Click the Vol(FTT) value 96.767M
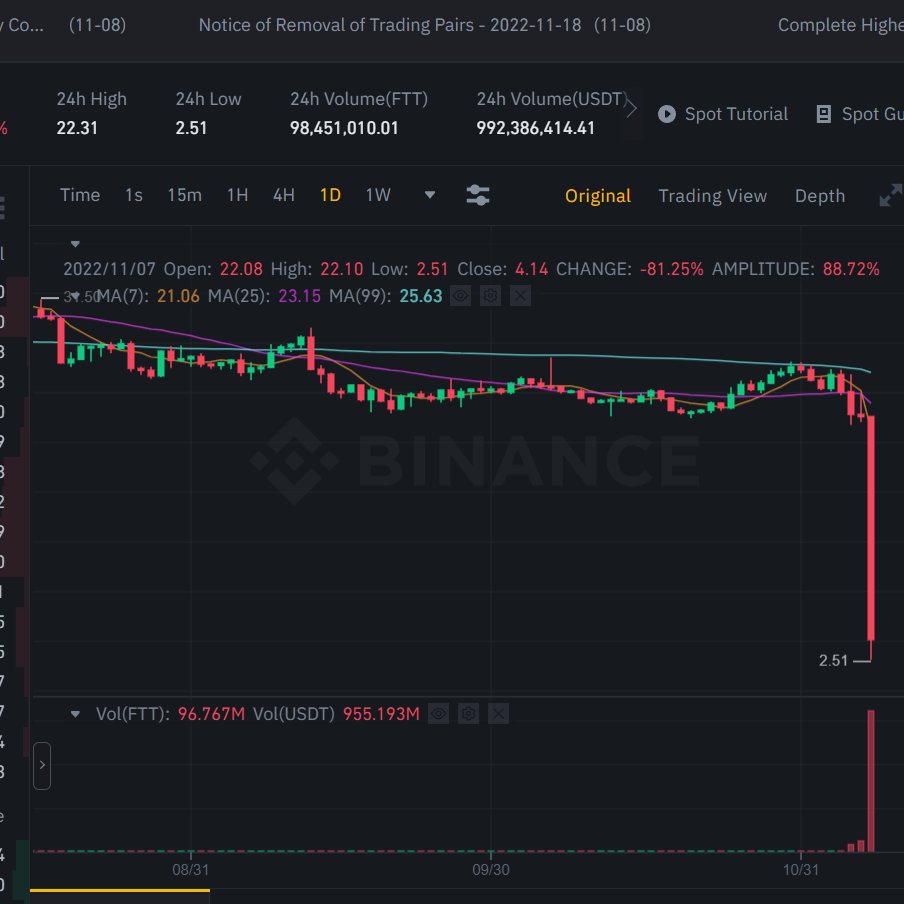This screenshot has height=904, width=904. [212, 714]
